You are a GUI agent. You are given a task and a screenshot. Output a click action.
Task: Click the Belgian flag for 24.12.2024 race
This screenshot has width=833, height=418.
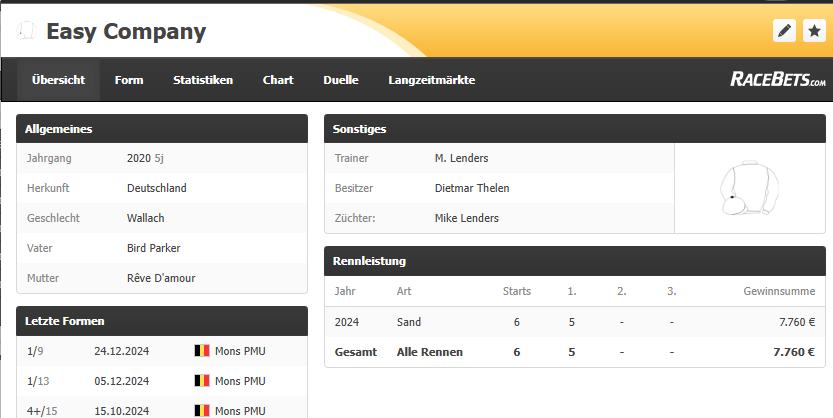[x=202, y=351]
